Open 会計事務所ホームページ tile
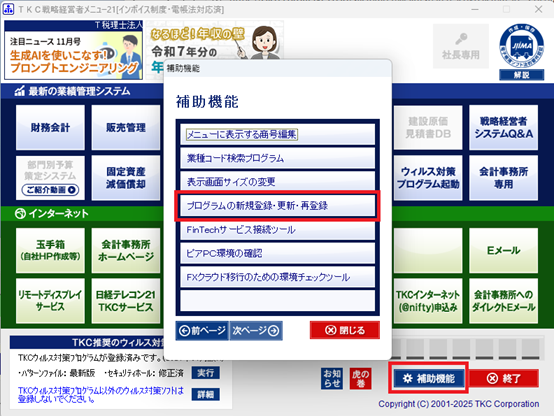 [x=126, y=250]
